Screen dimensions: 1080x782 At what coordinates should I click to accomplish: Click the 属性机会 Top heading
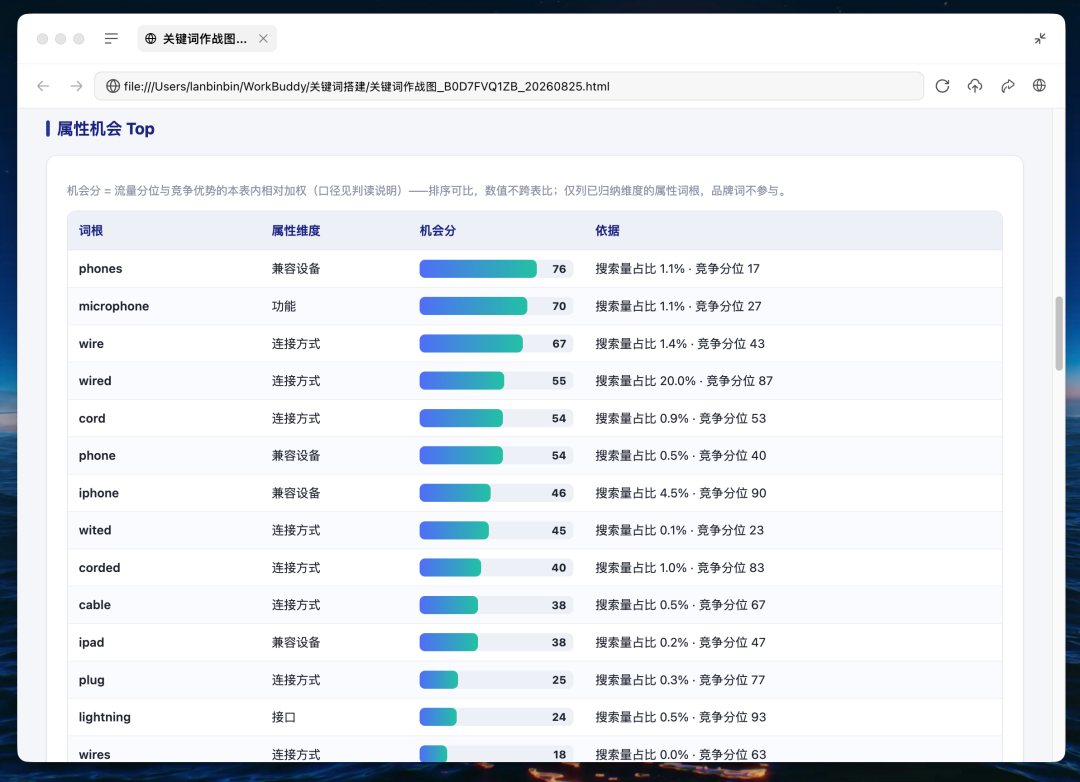coord(105,129)
